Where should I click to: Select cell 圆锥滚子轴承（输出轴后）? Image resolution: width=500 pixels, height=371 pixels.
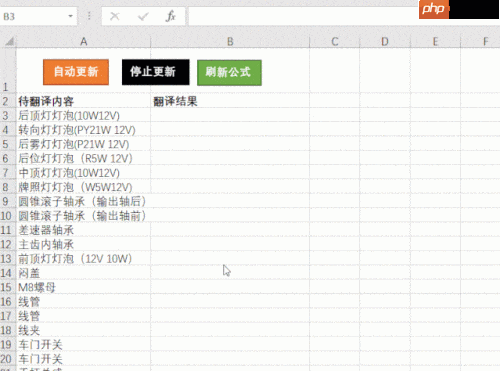(x=83, y=202)
